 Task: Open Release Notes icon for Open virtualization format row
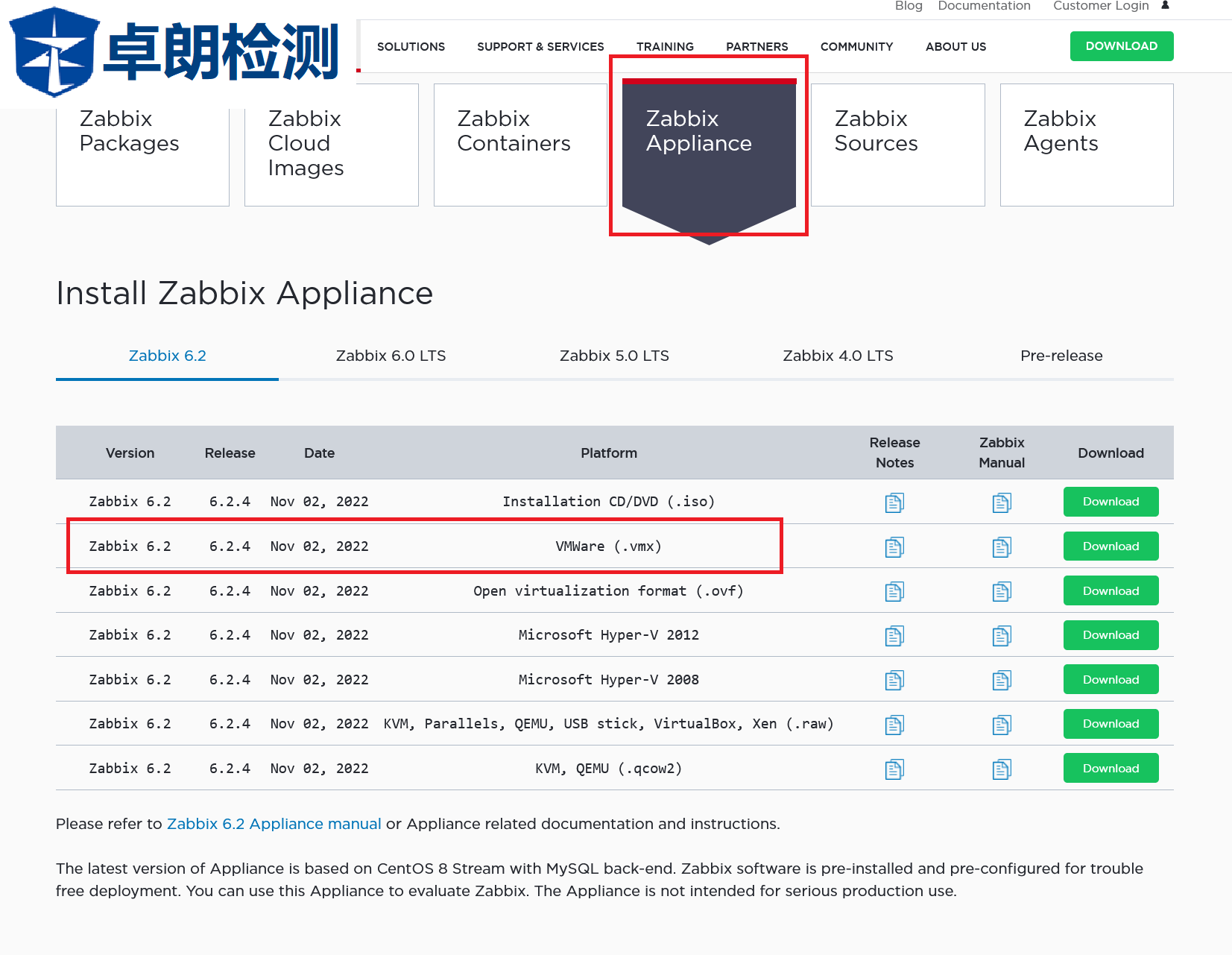pos(894,591)
